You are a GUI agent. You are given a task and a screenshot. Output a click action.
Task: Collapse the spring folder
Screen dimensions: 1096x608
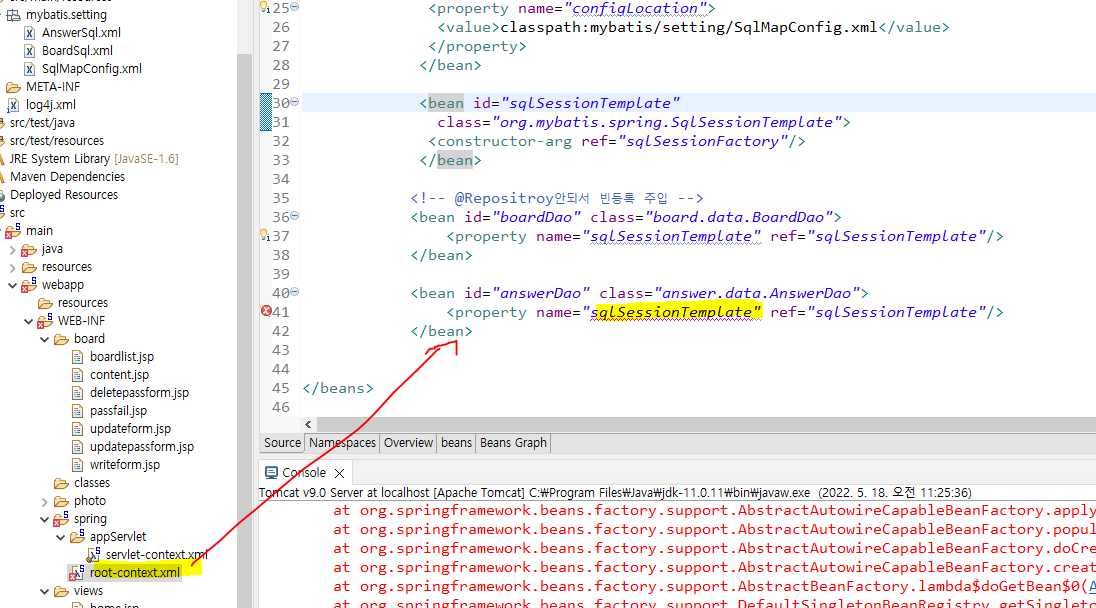click(x=45, y=519)
